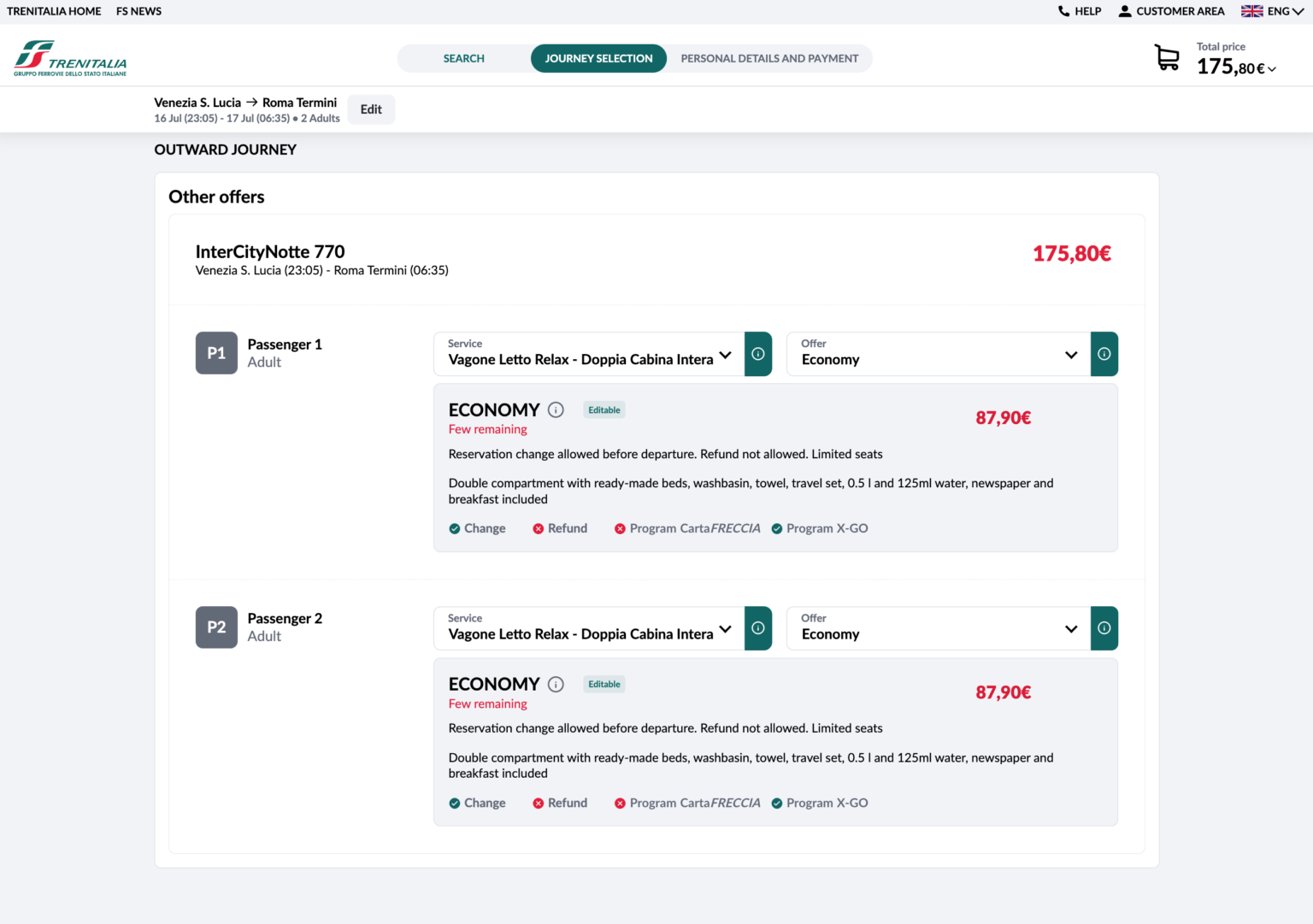Viewport: 1313px width, 924px height.
Task: Click the Edit journey button
Action: [371, 109]
